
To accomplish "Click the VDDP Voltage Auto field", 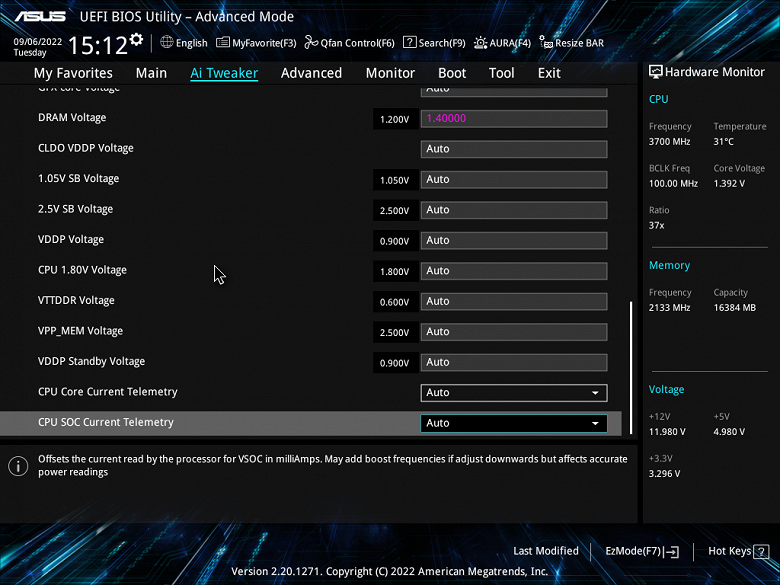I will click(x=514, y=240).
